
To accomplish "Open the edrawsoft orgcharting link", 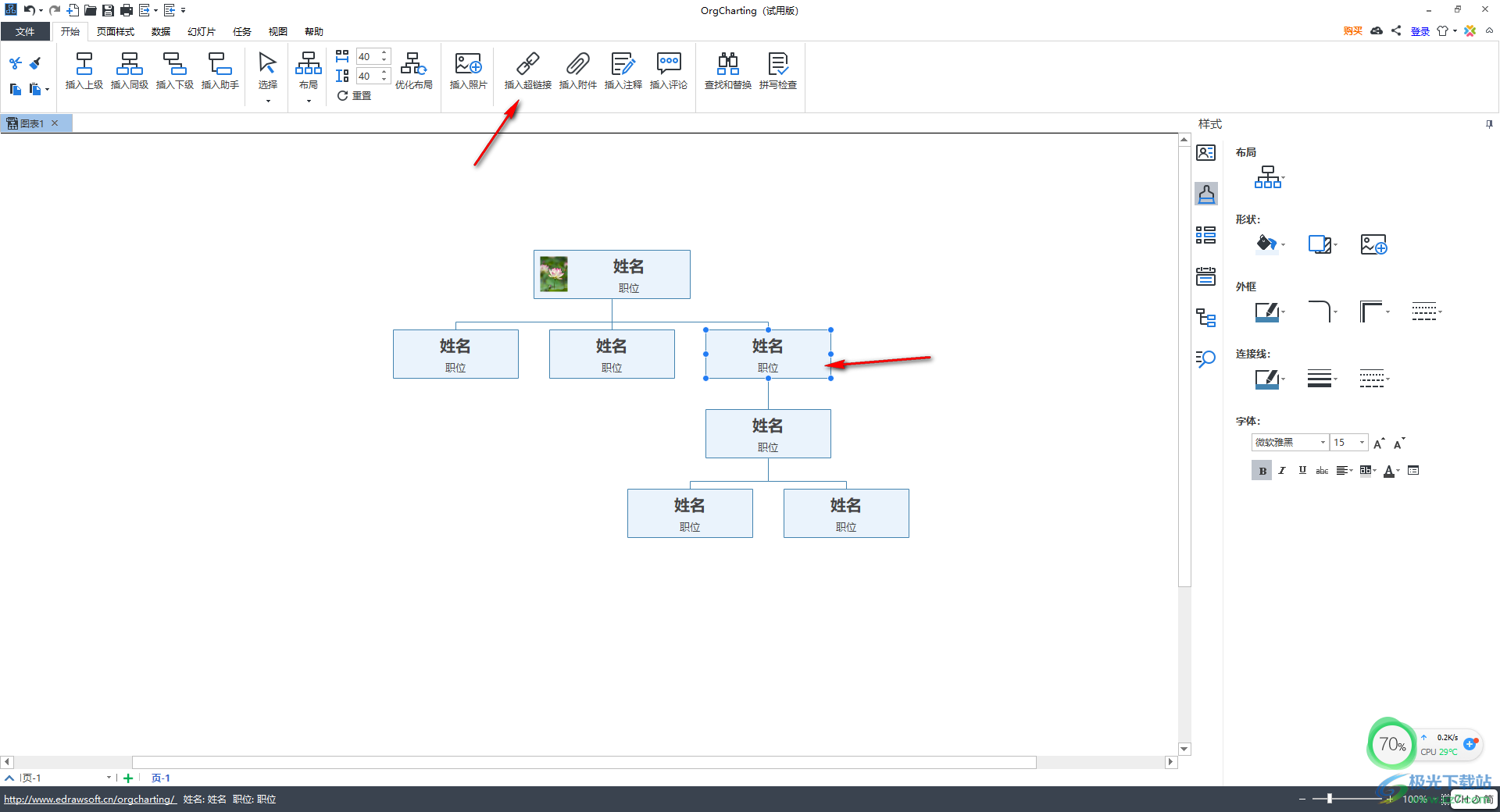I will (89, 800).
